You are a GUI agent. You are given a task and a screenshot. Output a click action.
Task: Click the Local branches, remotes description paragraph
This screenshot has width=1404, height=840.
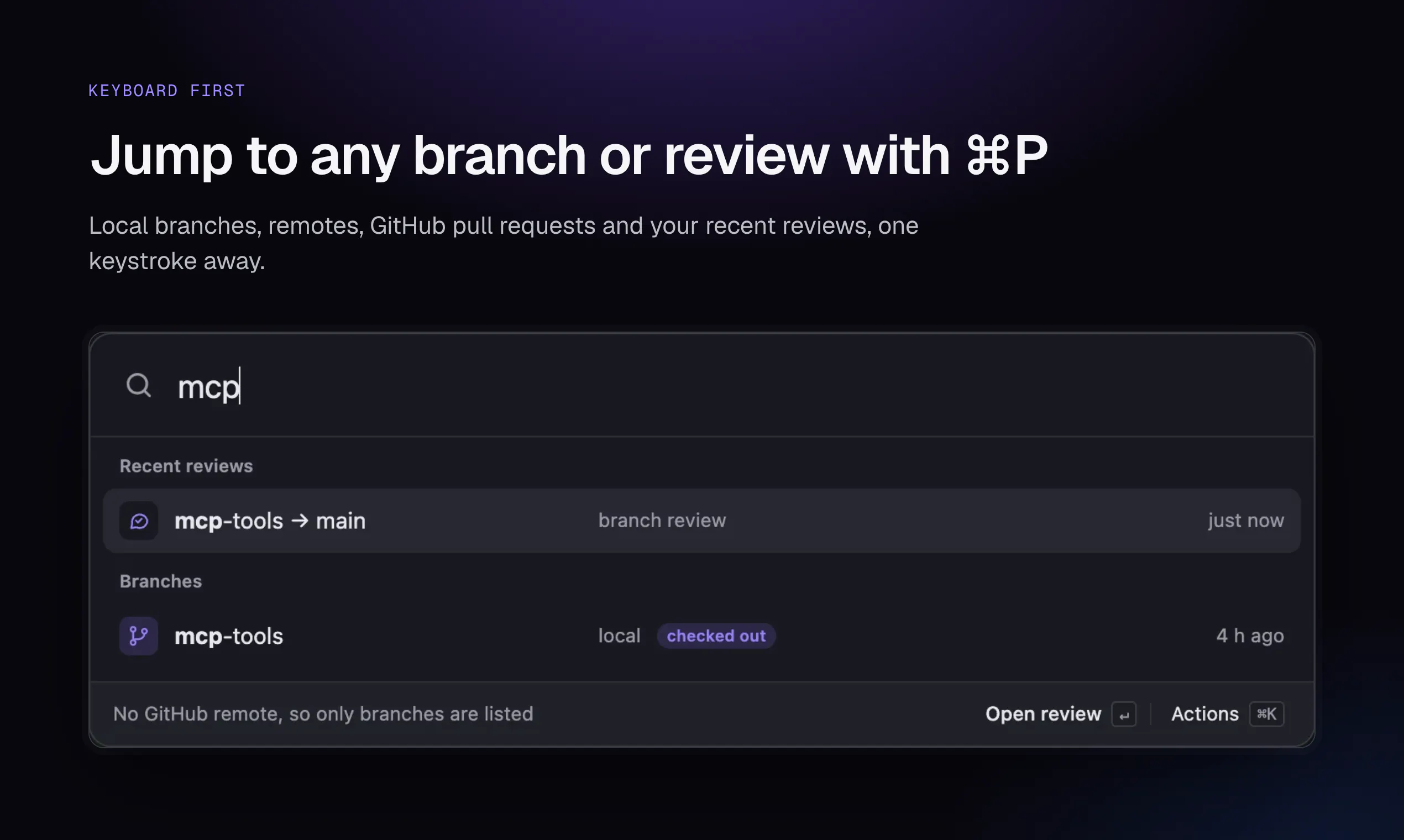(x=504, y=243)
